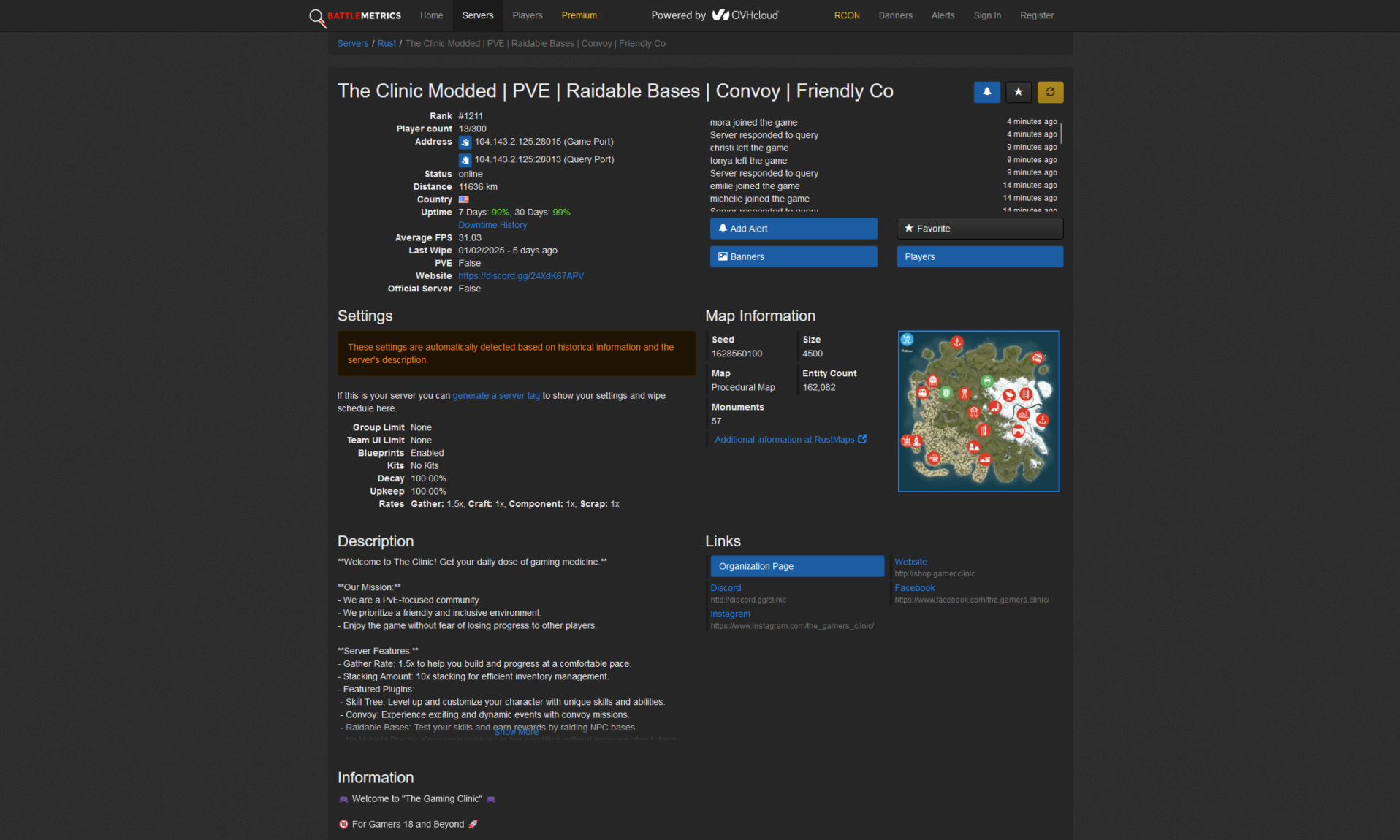Click the 'mora joined the game' entry
This screenshot has width=1400, height=840.
coord(753,123)
